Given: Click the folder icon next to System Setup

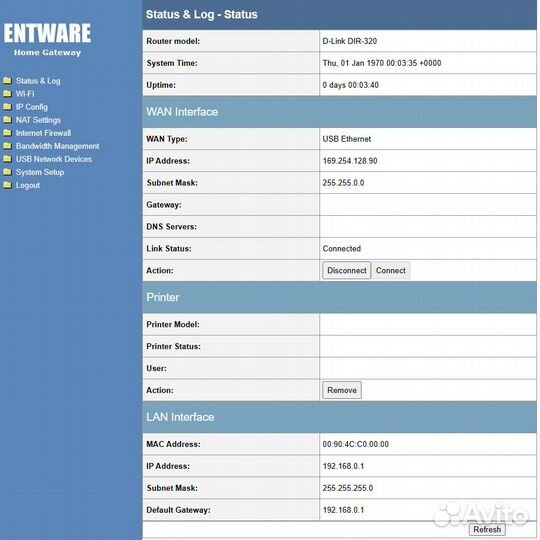Looking at the screenshot, I should [7, 172].
